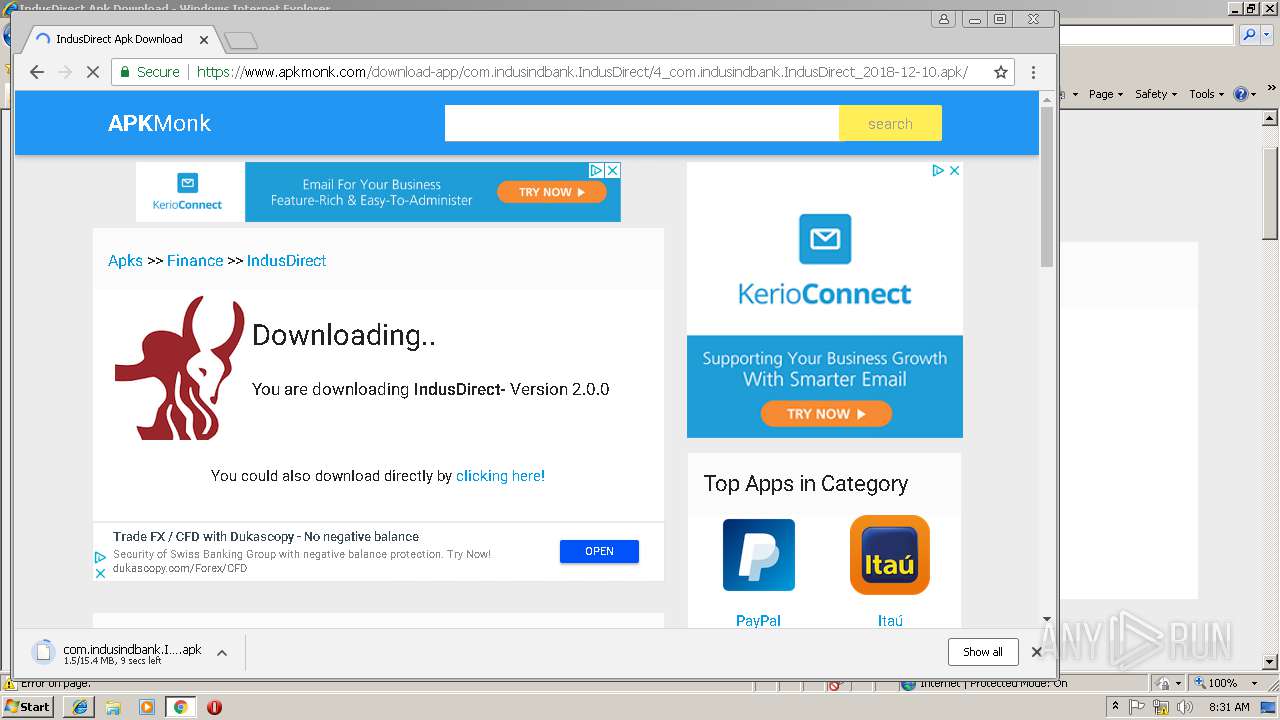The height and width of the screenshot is (720, 1280).
Task: Open the Apks breadcrumb link
Action: click(125, 260)
